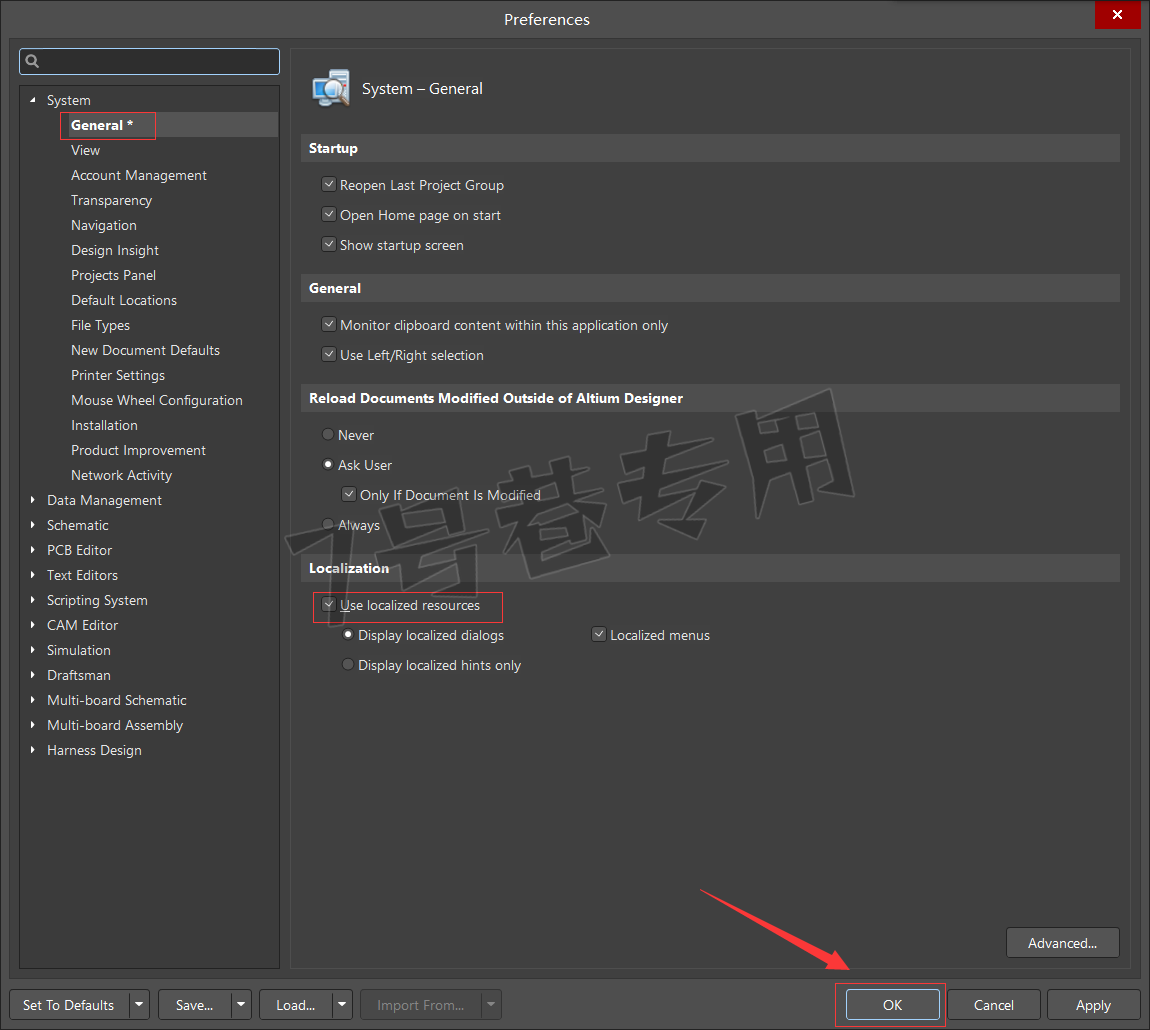
Task: Open Navigation preferences page
Action: [103, 225]
